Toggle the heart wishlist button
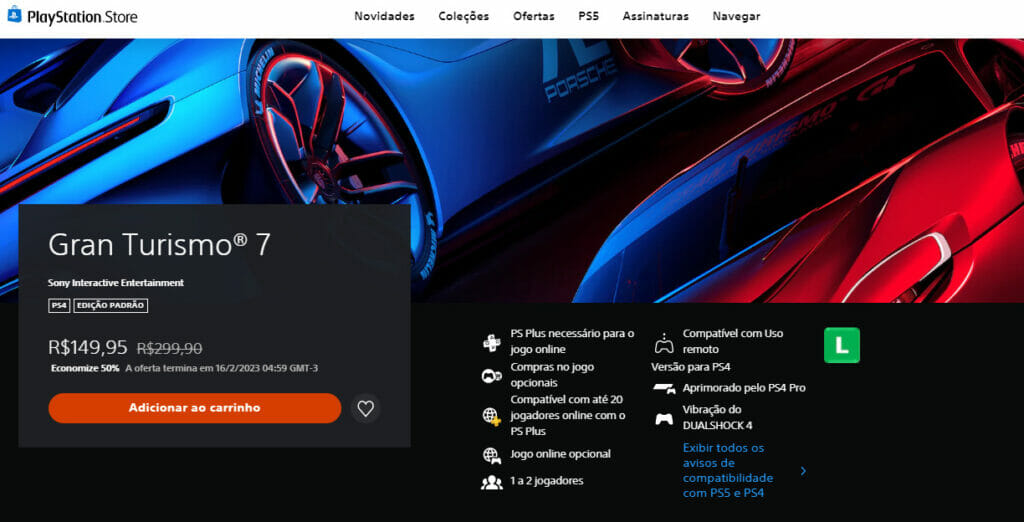The height and width of the screenshot is (522, 1024). tap(365, 408)
